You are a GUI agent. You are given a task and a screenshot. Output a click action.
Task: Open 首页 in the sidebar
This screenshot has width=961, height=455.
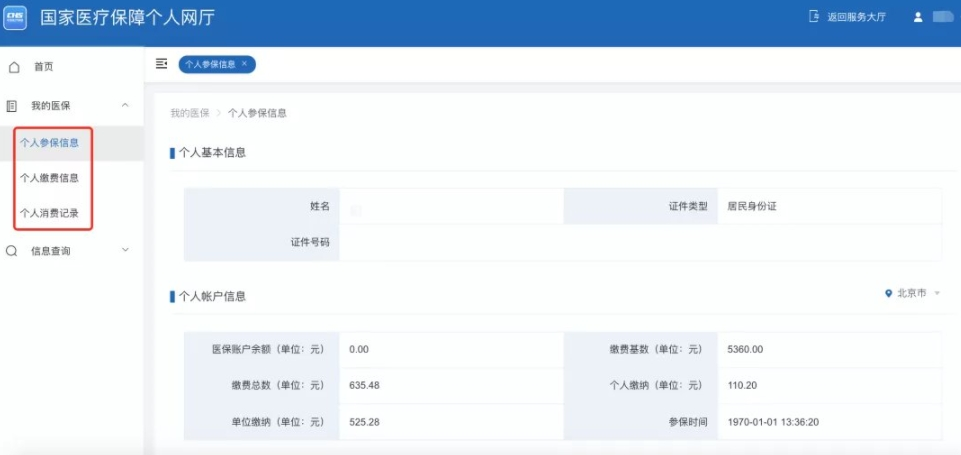(44, 67)
